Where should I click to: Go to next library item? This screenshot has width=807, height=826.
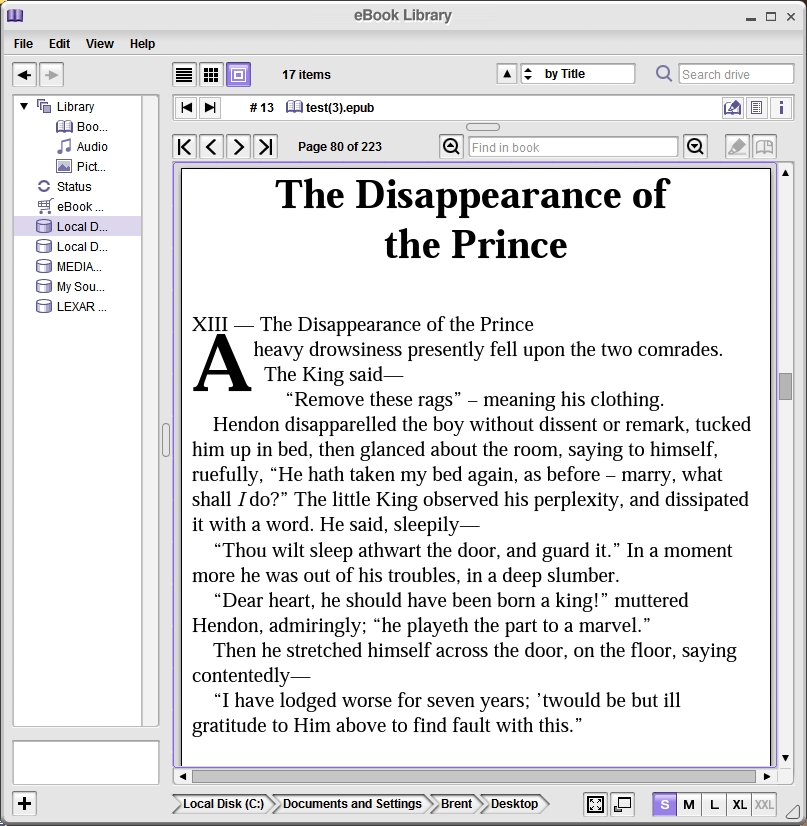click(210, 108)
